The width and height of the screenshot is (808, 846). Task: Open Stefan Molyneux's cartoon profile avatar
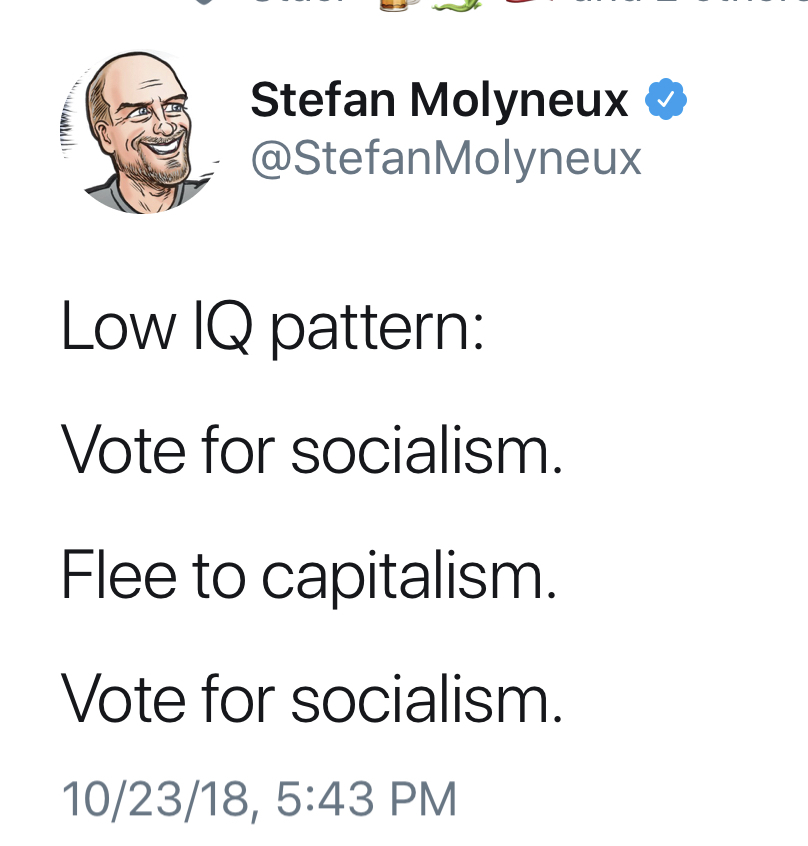pos(139,132)
